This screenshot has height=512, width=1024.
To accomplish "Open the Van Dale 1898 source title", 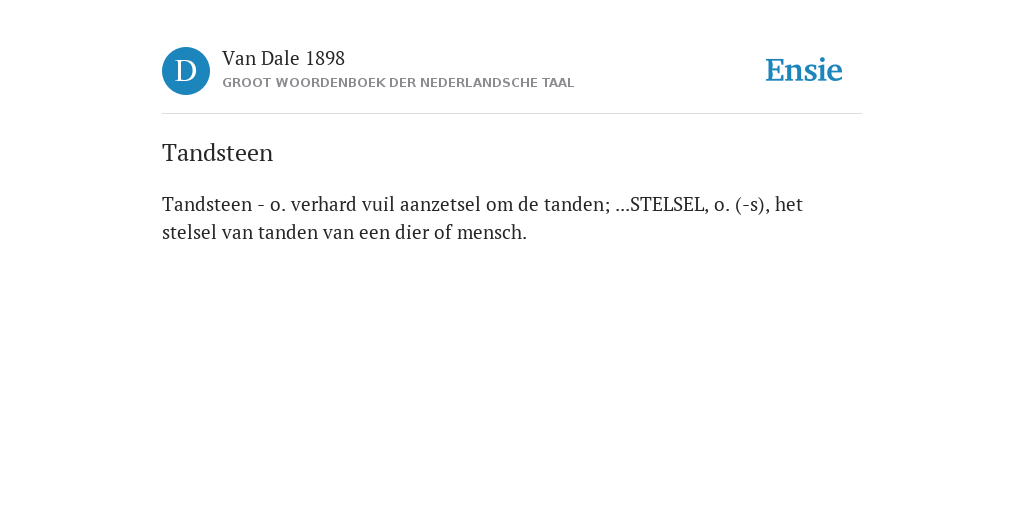I will point(283,59).
